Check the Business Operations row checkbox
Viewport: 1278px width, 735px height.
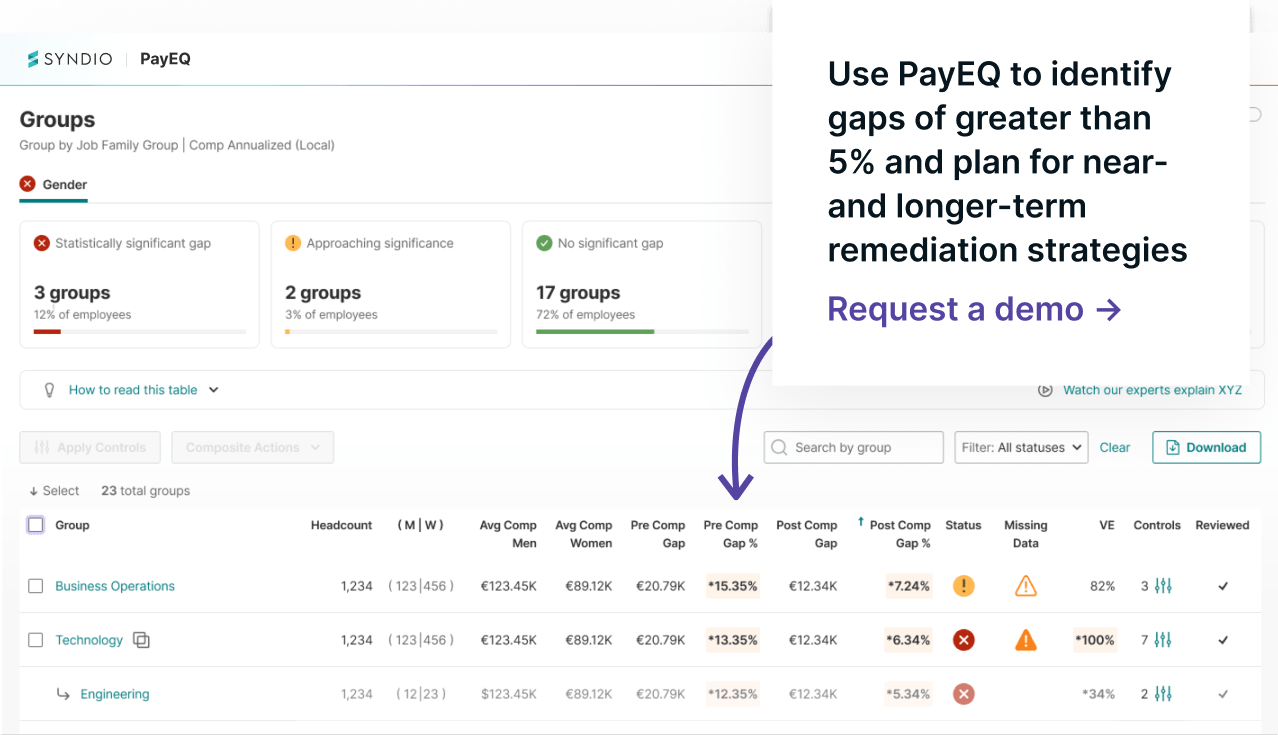pos(35,586)
